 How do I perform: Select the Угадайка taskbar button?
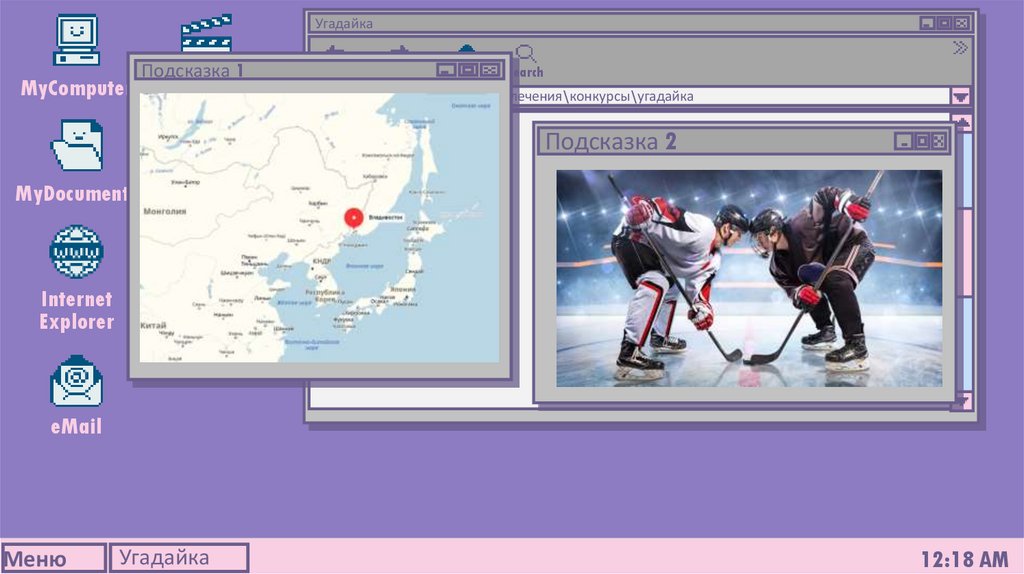pos(179,558)
